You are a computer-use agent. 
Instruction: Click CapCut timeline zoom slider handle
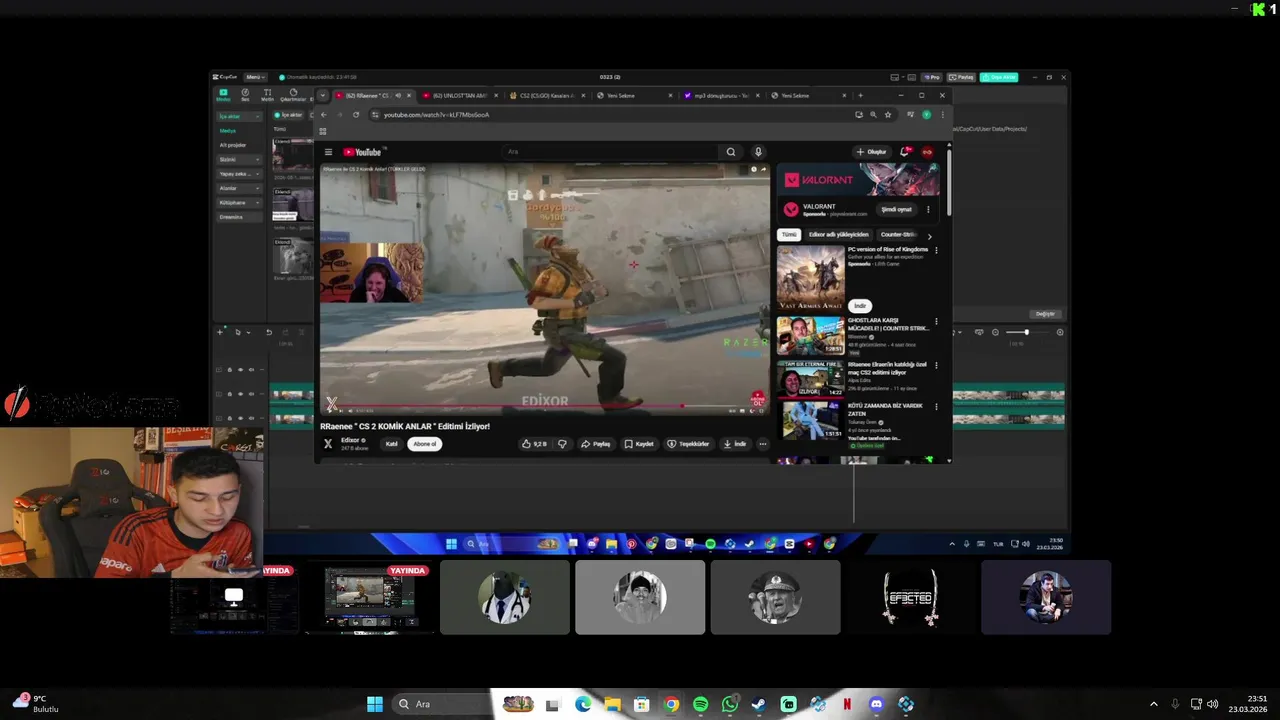1025,332
